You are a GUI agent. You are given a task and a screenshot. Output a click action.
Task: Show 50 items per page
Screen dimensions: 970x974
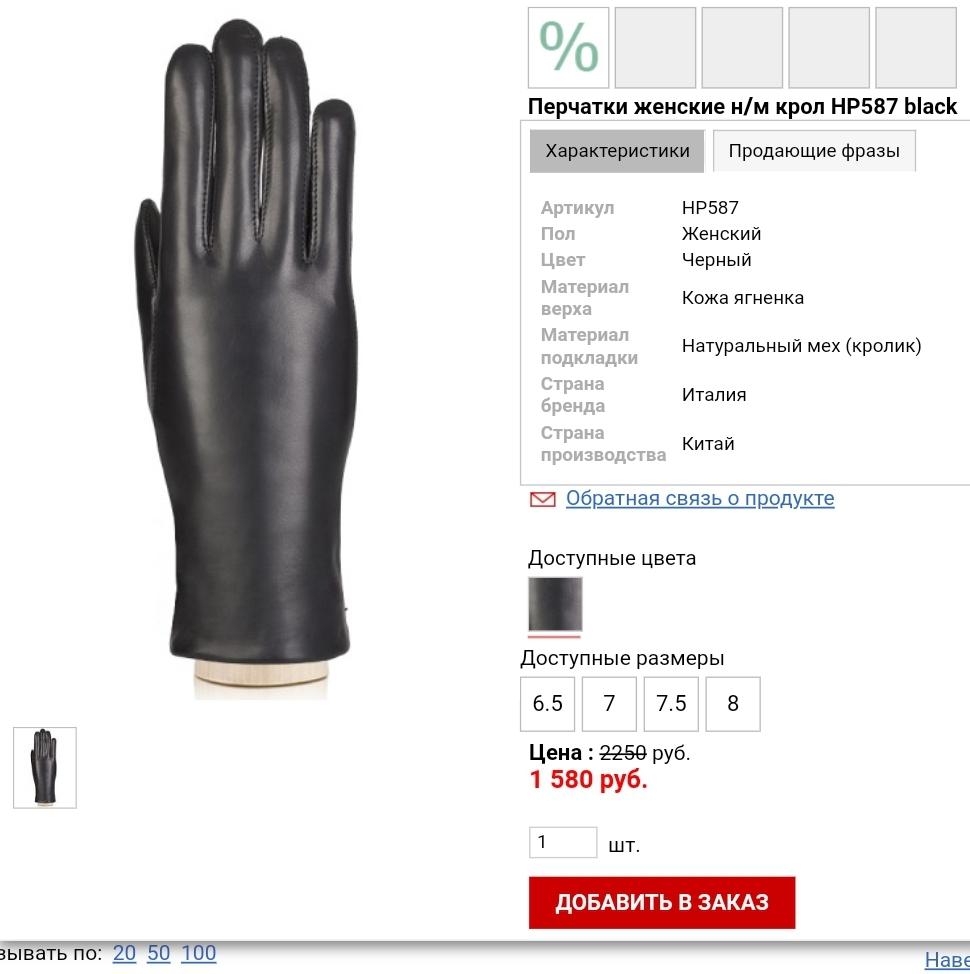158,953
